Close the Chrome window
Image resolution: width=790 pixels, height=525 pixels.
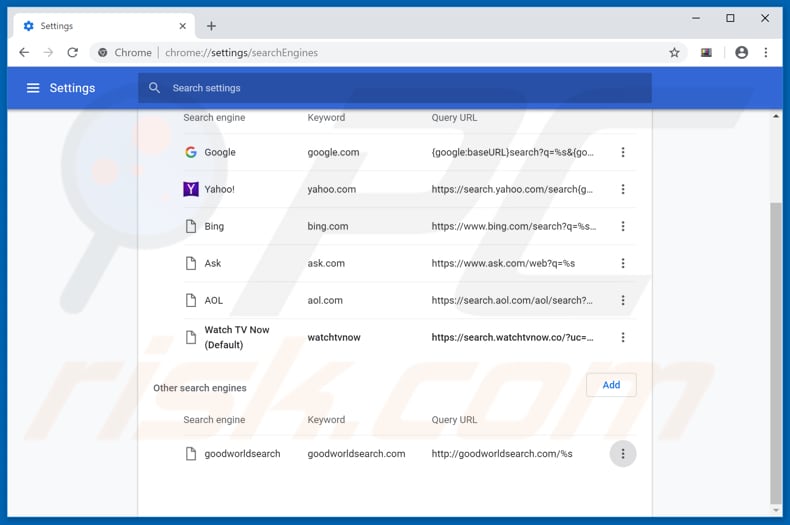click(x=765, y=18)
